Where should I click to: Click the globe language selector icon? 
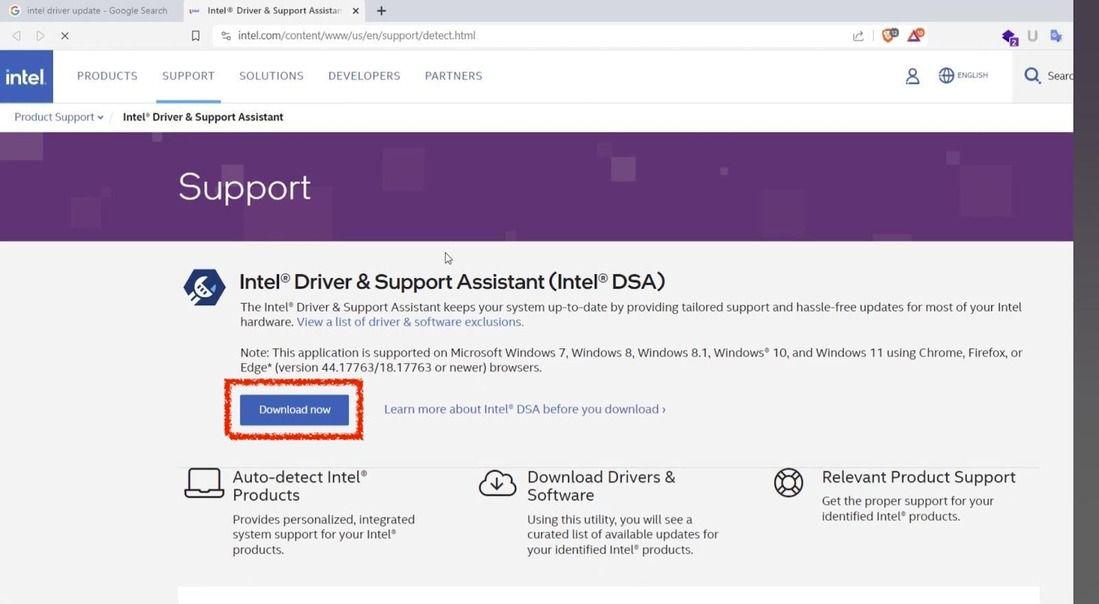click(x=946, y=76)
